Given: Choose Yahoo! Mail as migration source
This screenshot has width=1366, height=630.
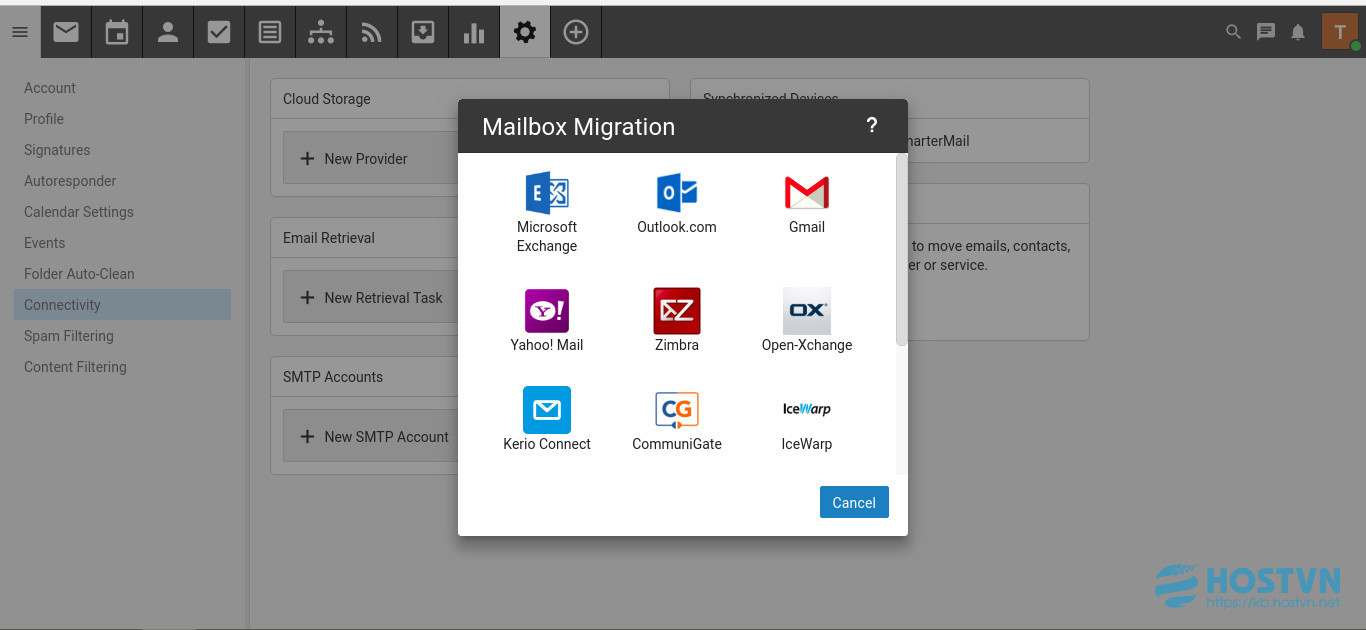Looking at the screenshot, I should click(547, 321).
